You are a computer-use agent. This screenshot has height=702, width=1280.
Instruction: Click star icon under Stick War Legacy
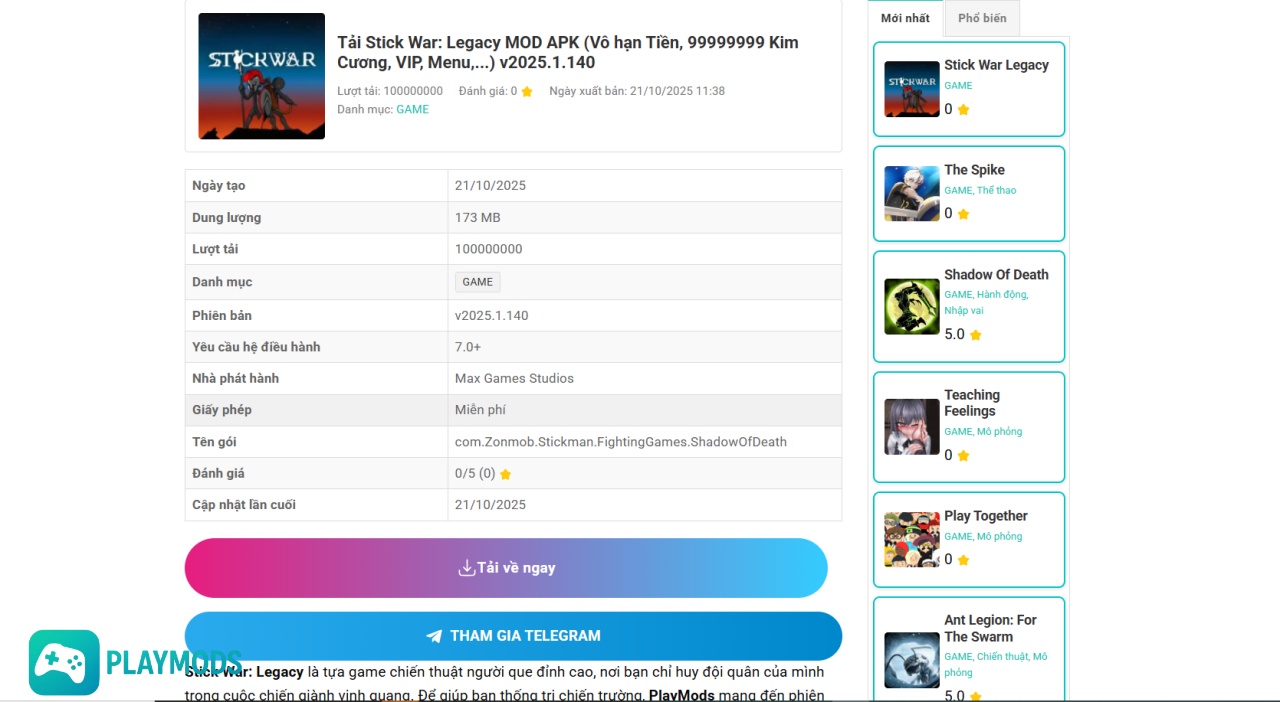[x=964, y=110]
